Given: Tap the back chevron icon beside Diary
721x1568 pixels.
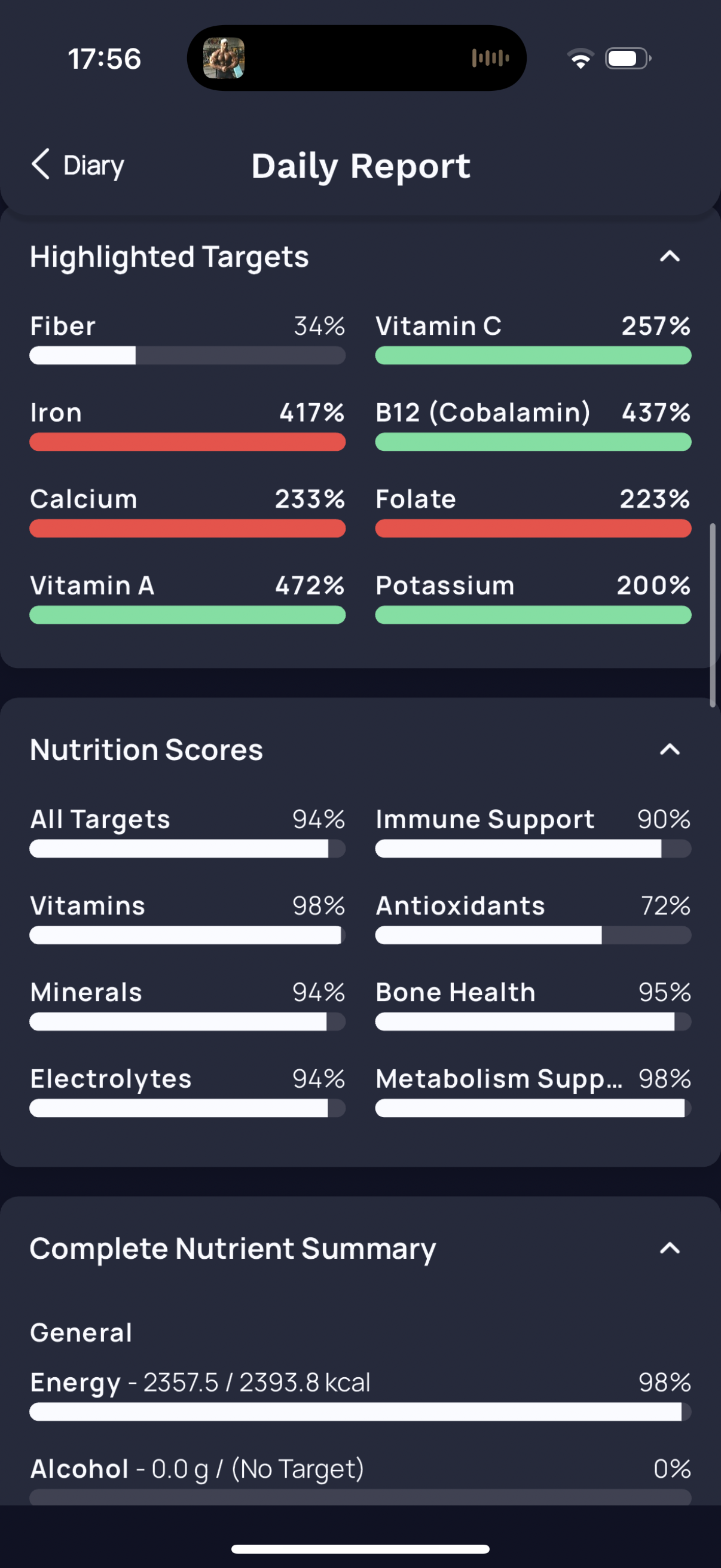Looking at the screenshot, I should click(40, 164).
